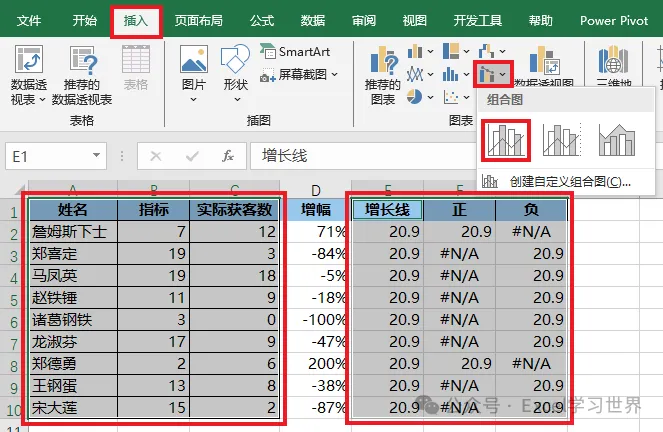Click the greyed Table (表格) icon

[136, 60]
